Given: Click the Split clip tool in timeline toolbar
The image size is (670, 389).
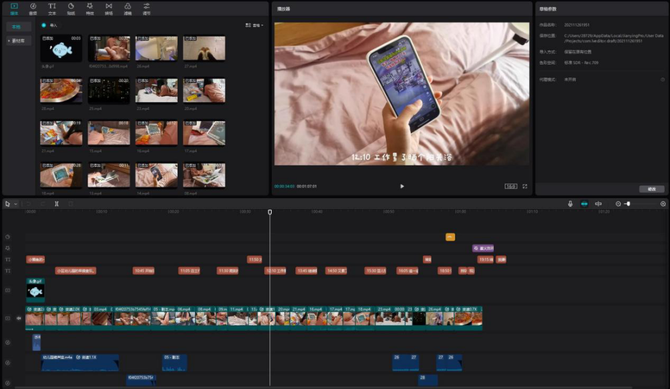Looking at the screenshot, I should [56, 204].
